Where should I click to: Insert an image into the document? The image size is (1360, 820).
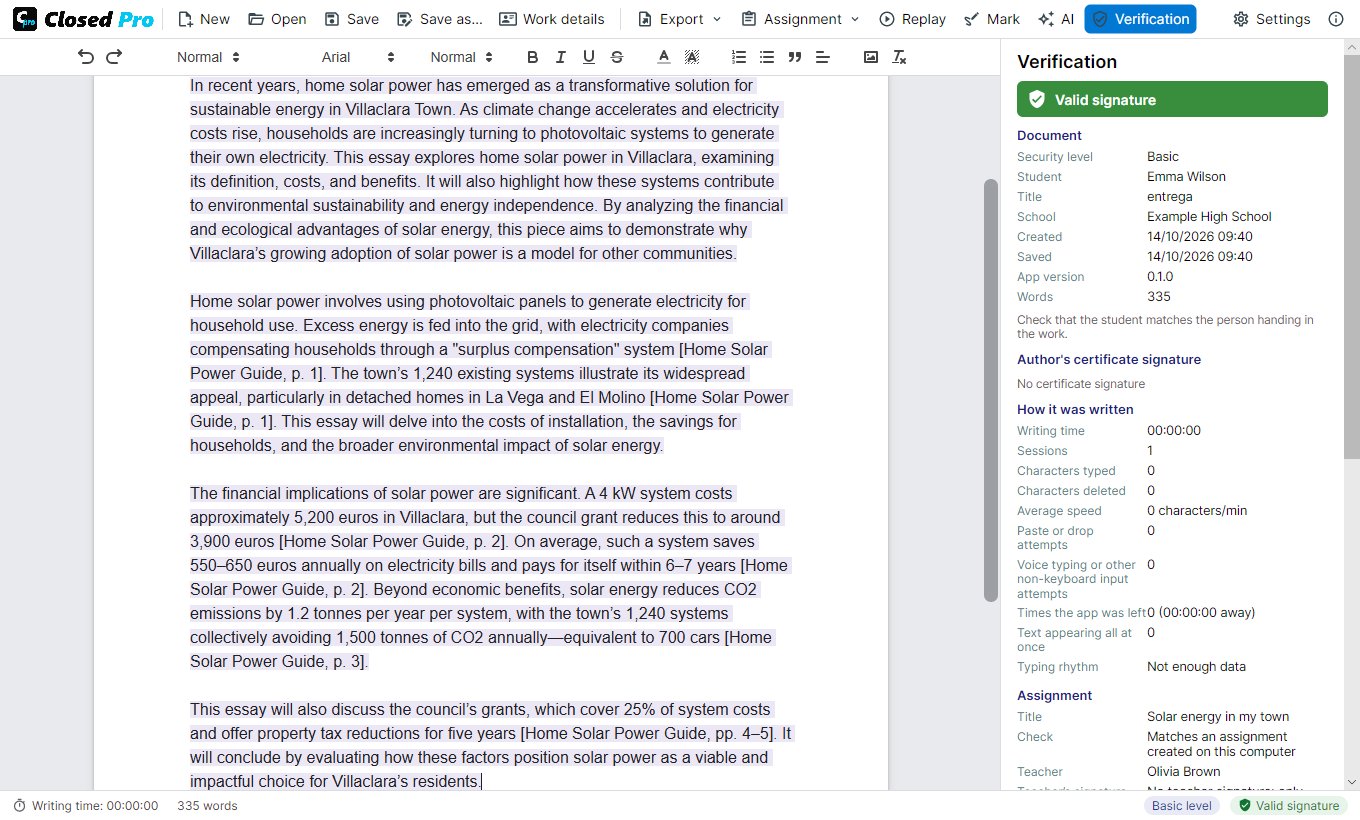coord(871,57)
